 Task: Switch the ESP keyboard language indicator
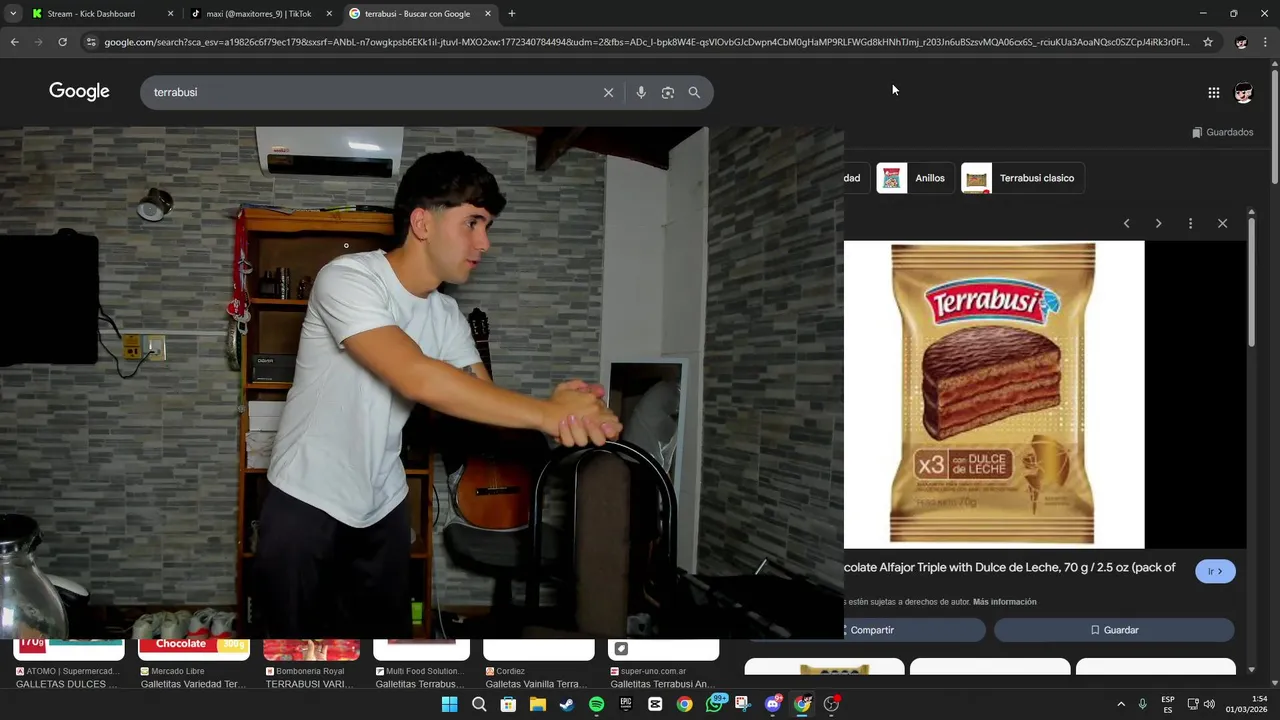point(1168,704)
